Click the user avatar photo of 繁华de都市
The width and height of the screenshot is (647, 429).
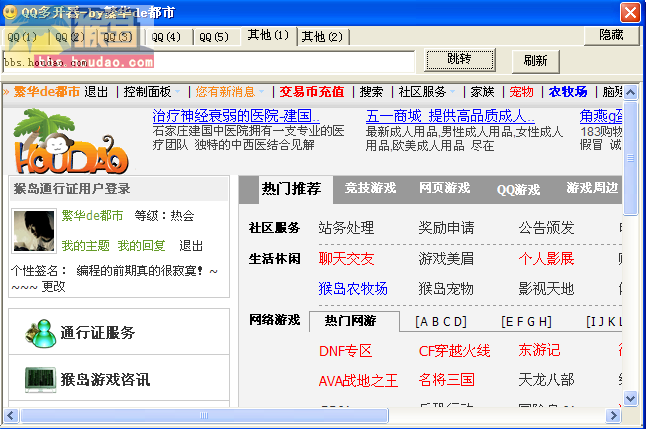click(x=34, y=231)
